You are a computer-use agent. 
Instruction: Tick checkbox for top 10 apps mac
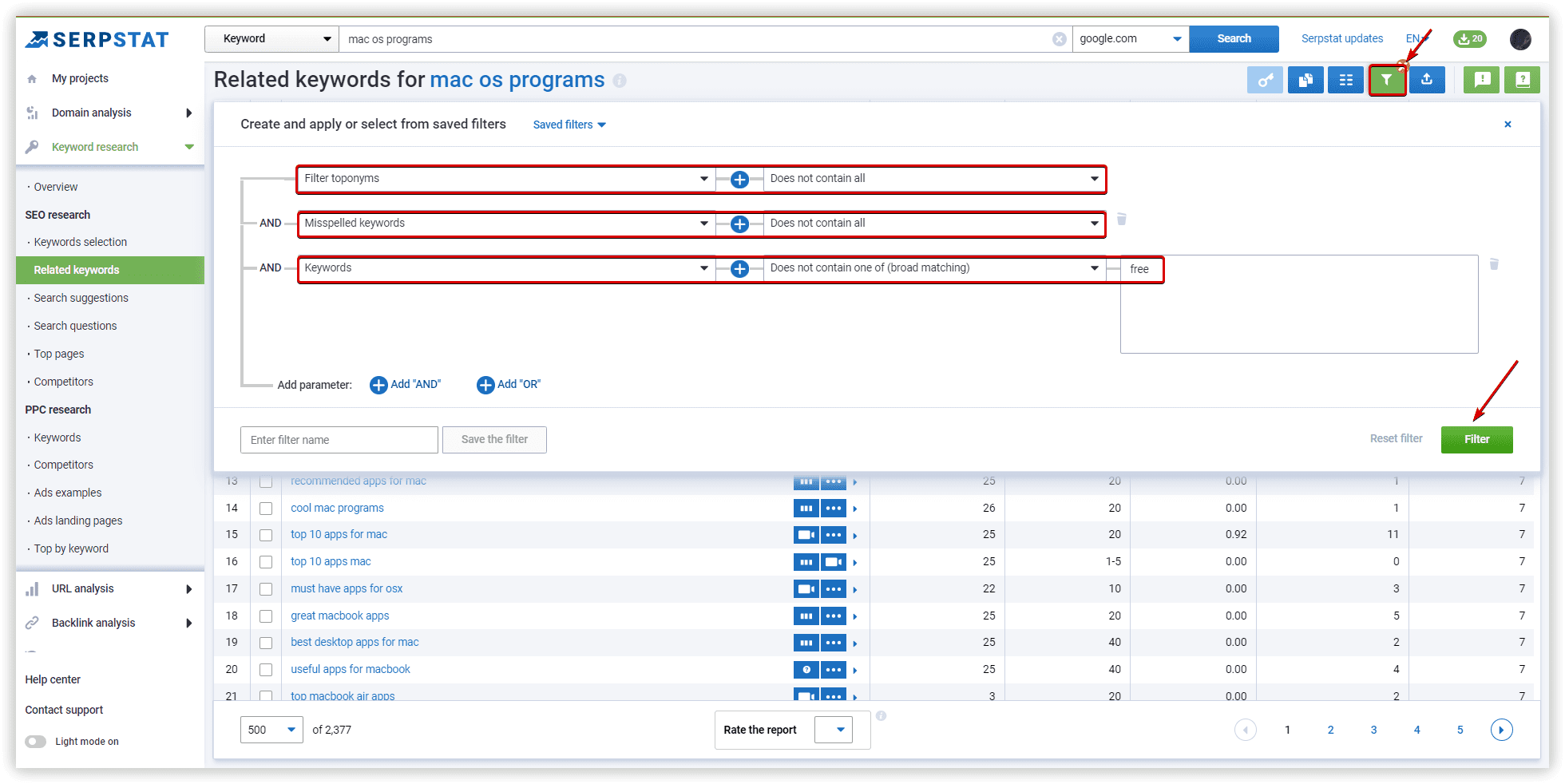pos(266,562)
